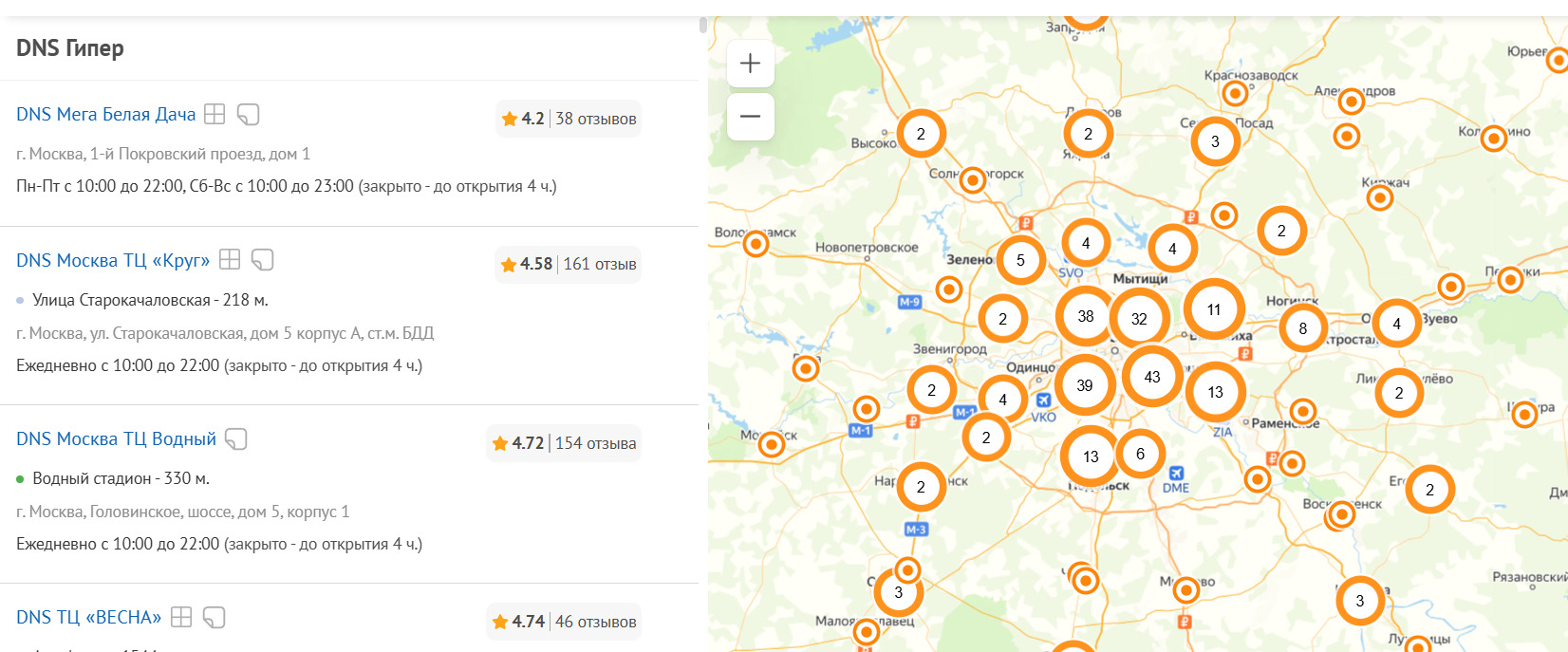This screenshot has width=1568, height=652.
Task: Click the metro text 'Улица Старокачаловская - 218 м.'
Action: point(150,300)
